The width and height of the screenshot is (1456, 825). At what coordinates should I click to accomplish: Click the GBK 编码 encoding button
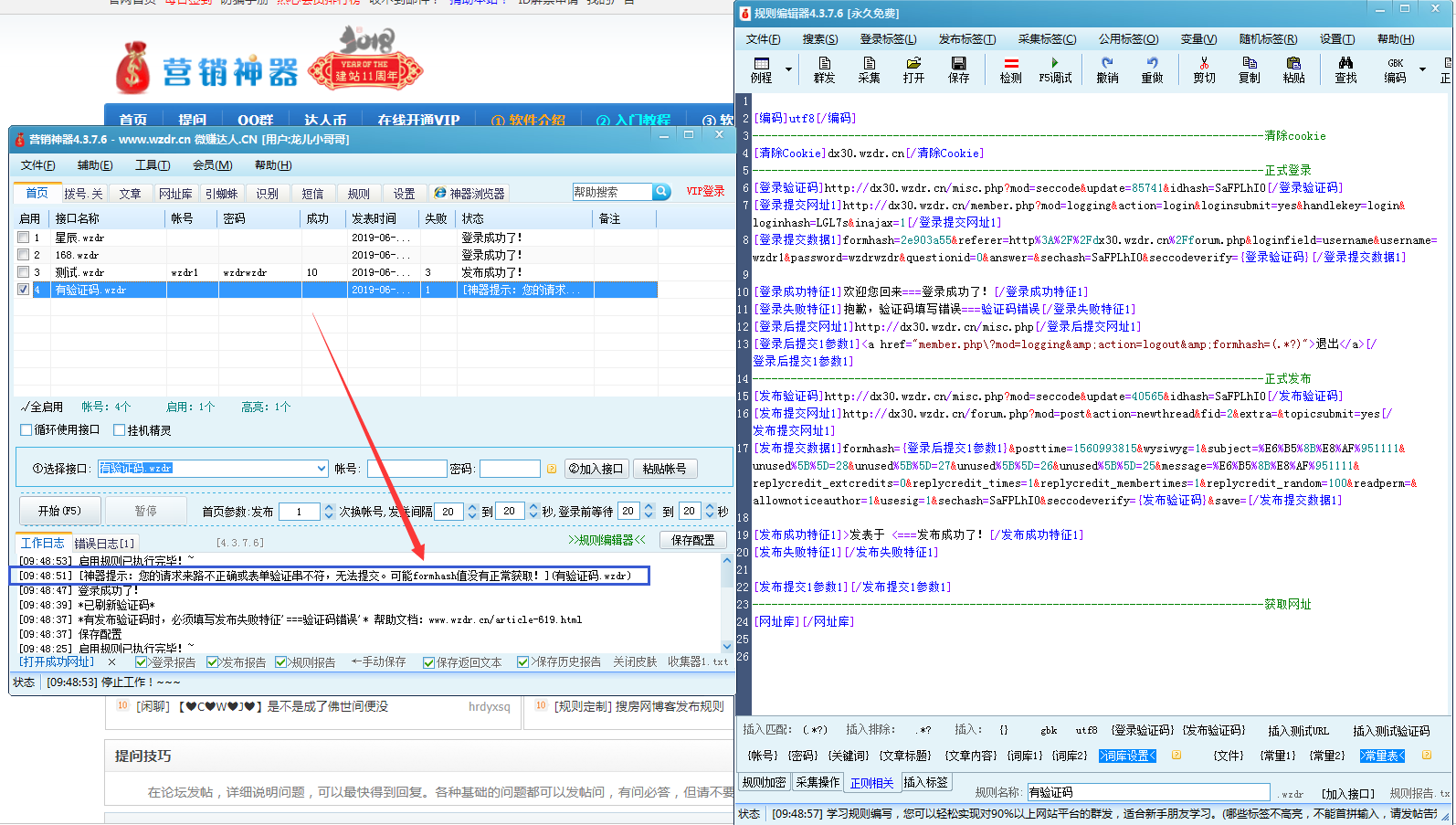(x=1395, y=69)
